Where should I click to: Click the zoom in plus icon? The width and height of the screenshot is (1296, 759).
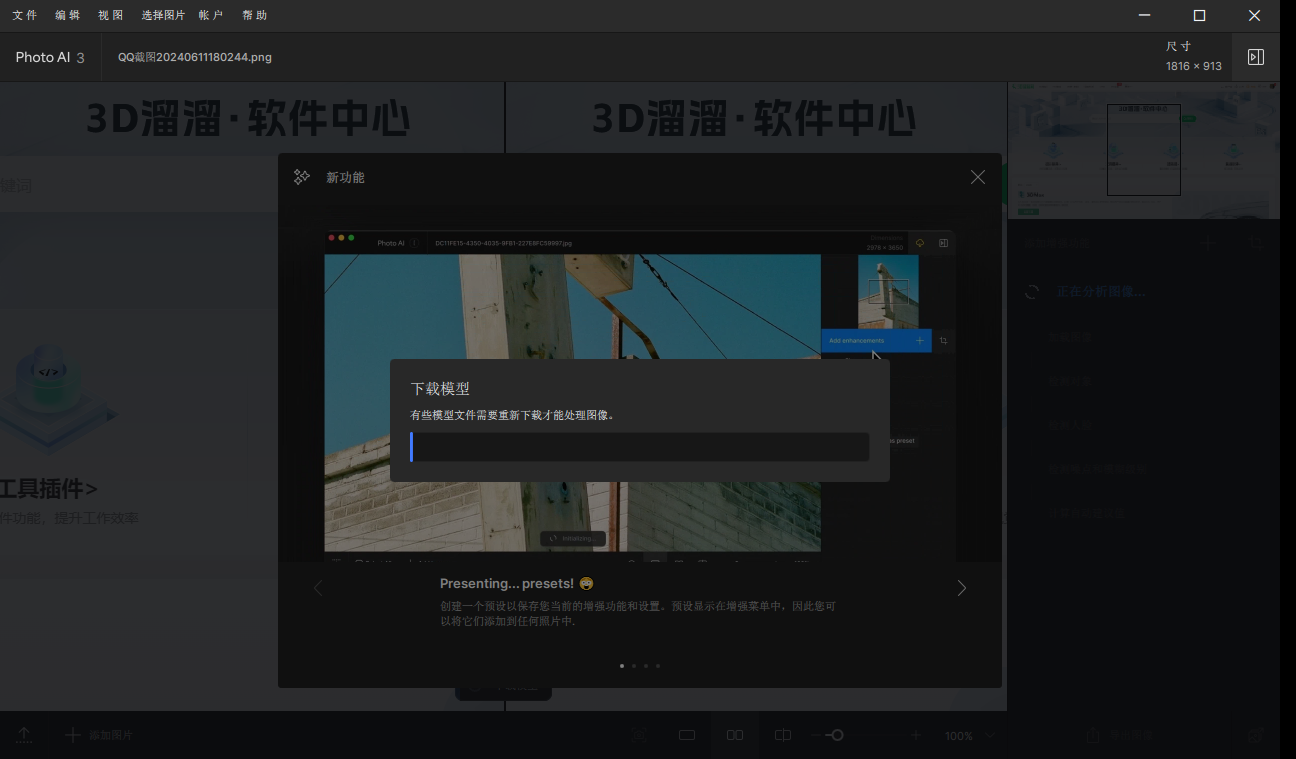916,735
